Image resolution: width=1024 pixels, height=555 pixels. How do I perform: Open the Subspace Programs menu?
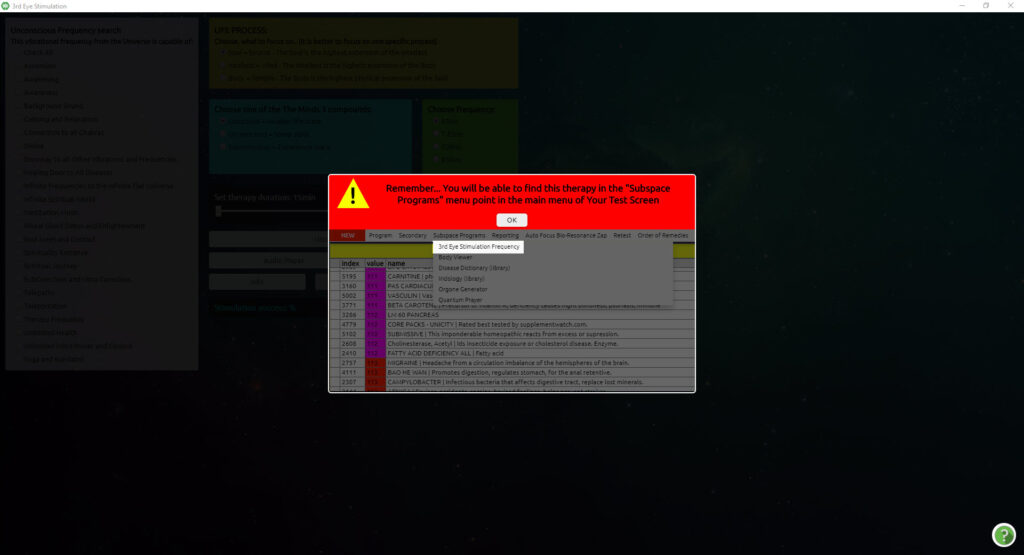point(459,235)
